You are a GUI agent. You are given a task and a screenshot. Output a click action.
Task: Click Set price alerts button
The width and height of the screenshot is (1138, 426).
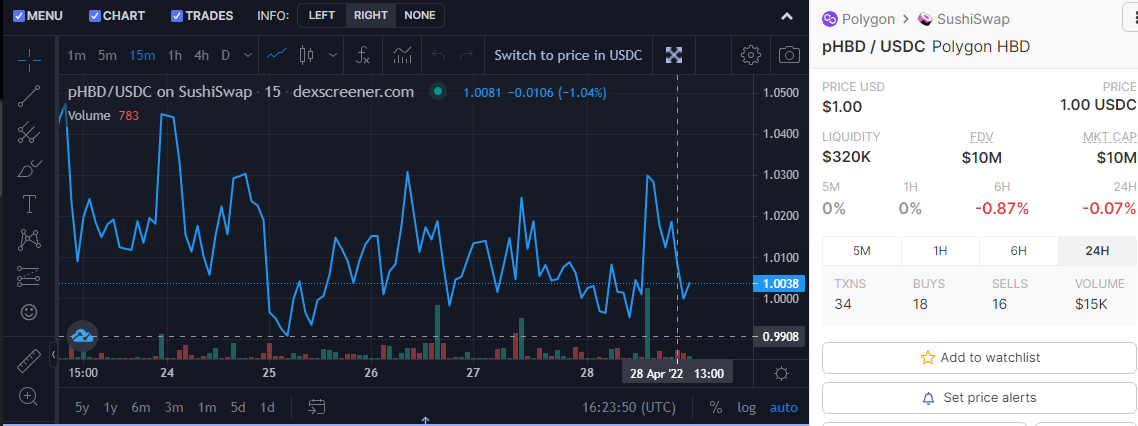pyautogui.click(x=980, y=398)
